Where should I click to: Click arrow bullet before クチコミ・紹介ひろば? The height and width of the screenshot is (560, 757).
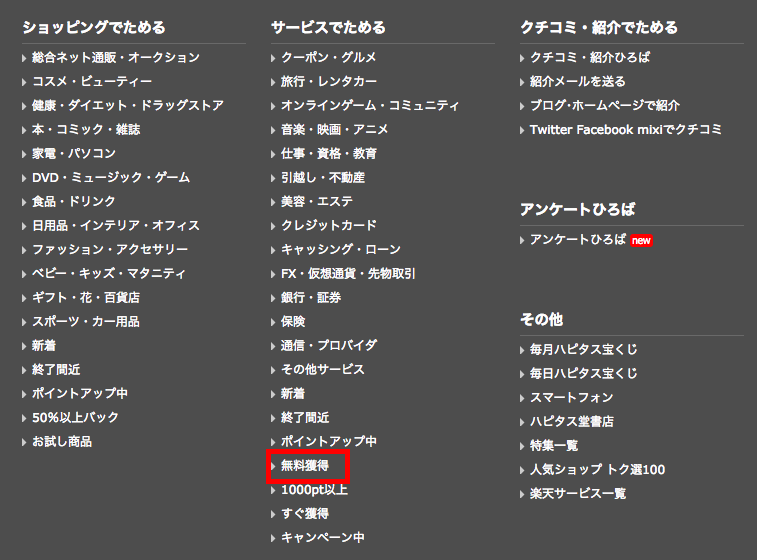point(522,58)
